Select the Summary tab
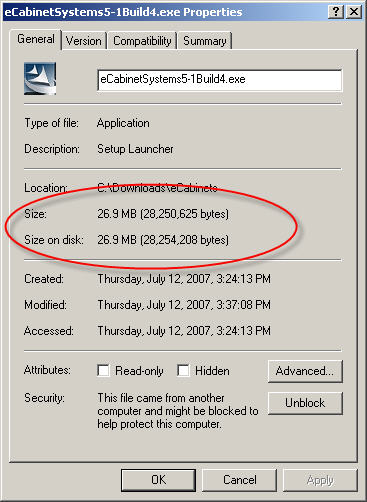The height and width of the screenshot is (502, 367). click(x=205, y=41)
